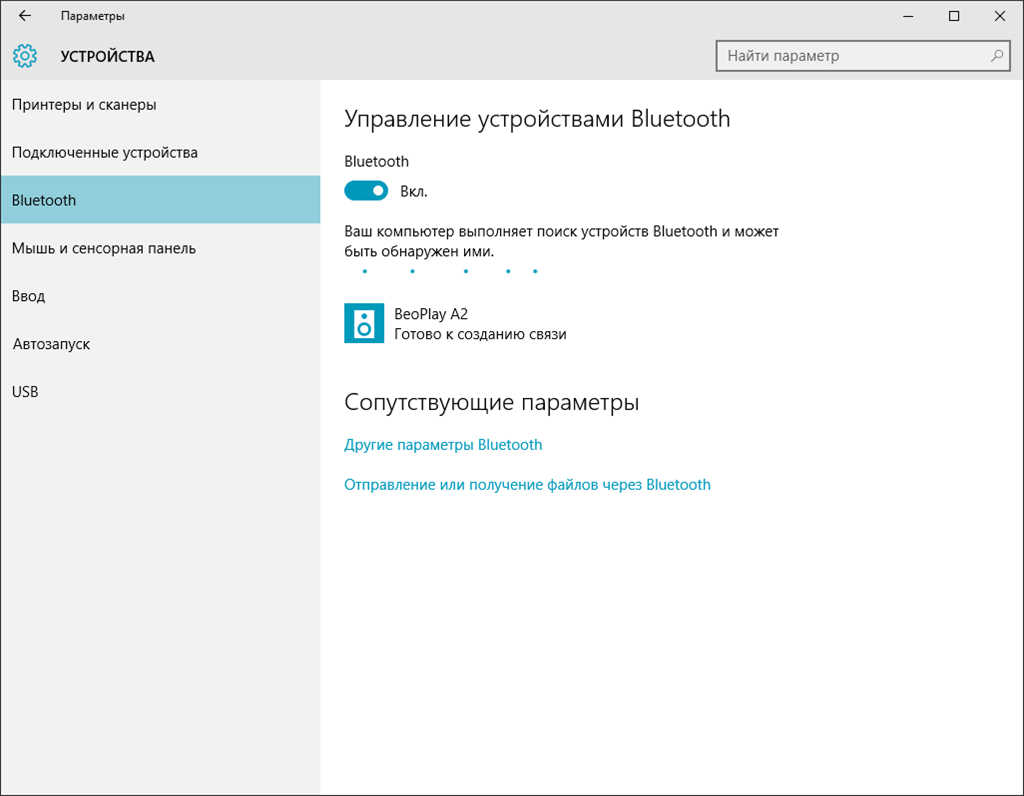The height and width of the screenshot is (796, 1024).
Task: Click the BeoPlay A2 speaker icon
Action: pyautogui.click(x=364, y=323)
